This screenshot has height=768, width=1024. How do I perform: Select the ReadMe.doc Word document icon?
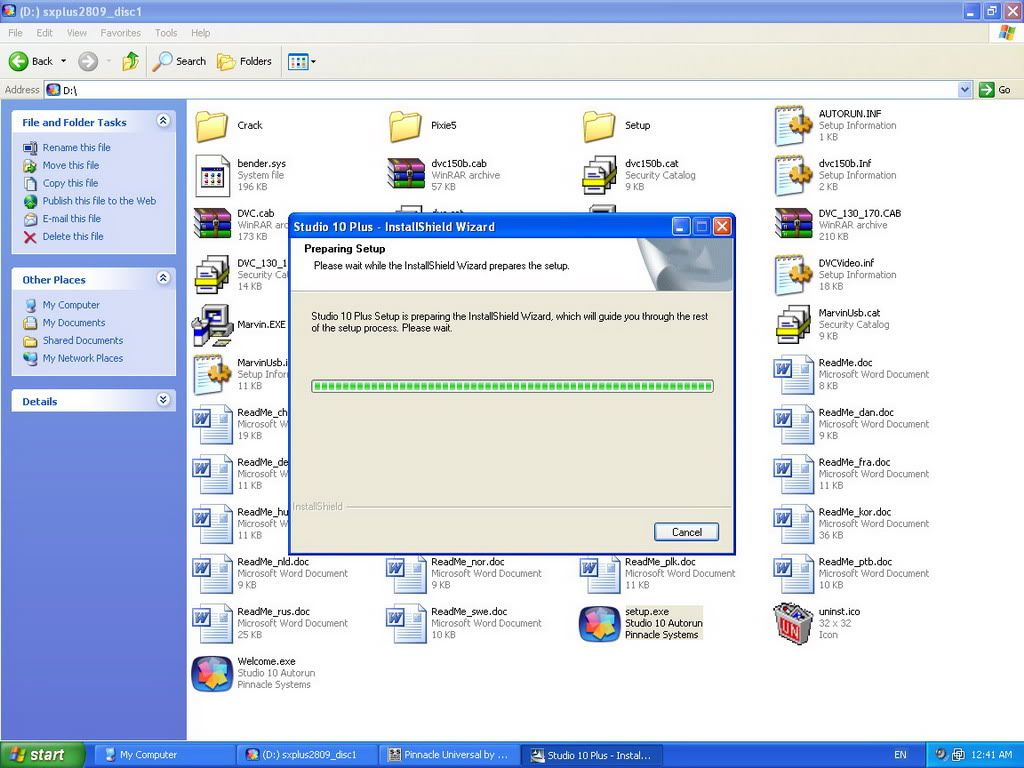tap(793, 374)
